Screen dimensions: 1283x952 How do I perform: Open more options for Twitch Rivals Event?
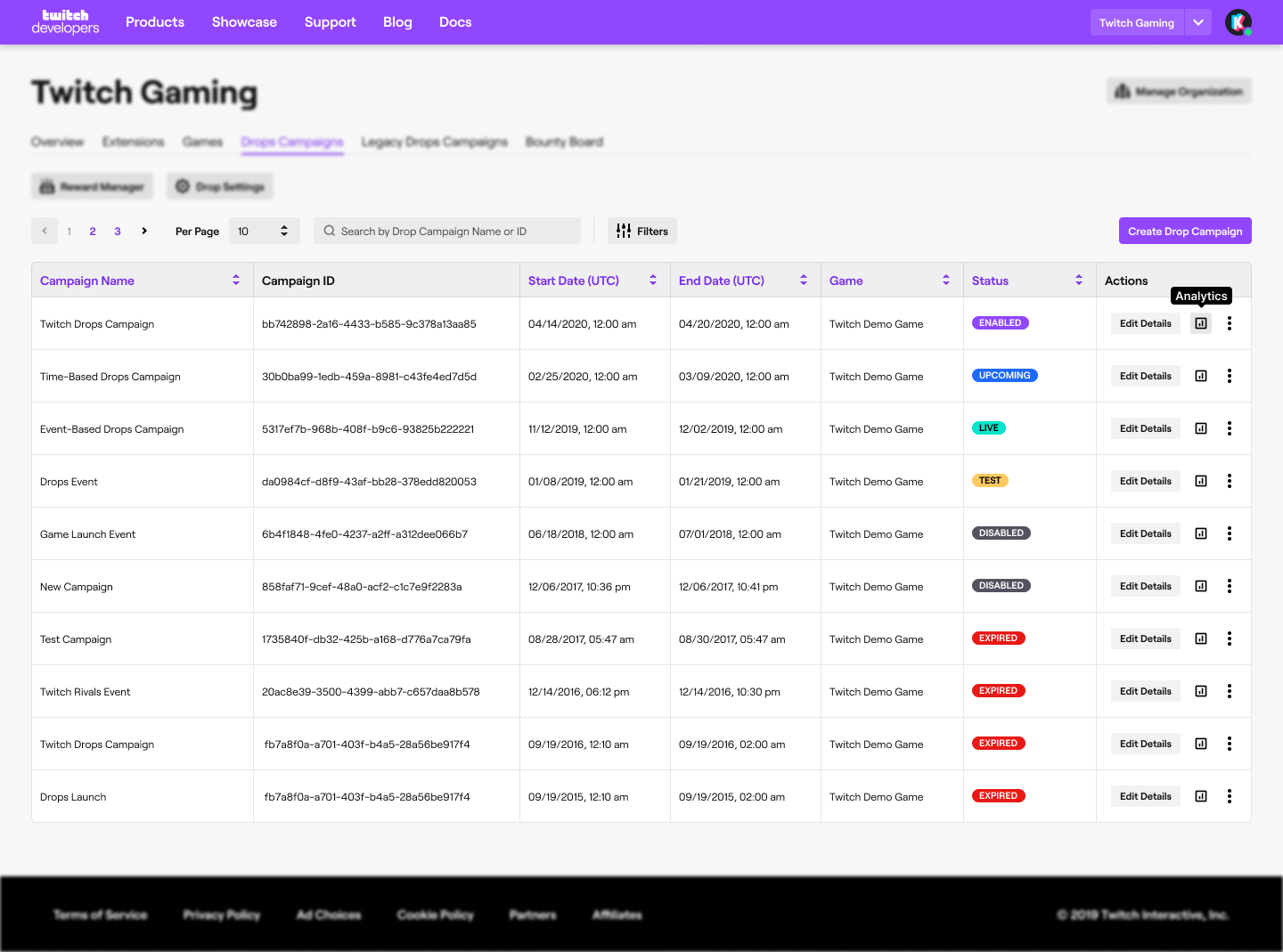[1230, 691]
